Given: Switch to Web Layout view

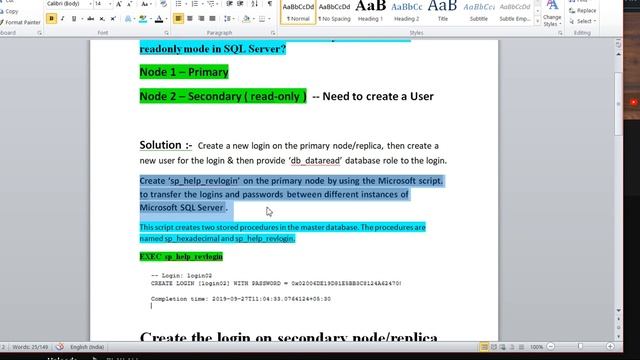Looking at the screenshot, I should point(502,347).
